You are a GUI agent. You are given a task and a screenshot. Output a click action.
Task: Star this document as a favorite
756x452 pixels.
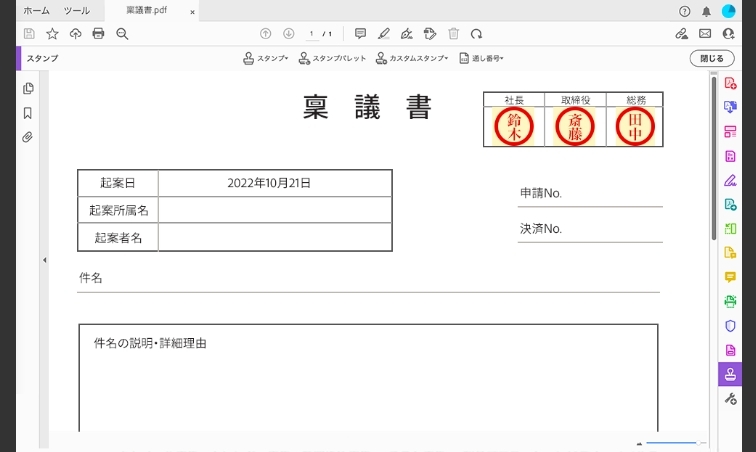(52, 34)
